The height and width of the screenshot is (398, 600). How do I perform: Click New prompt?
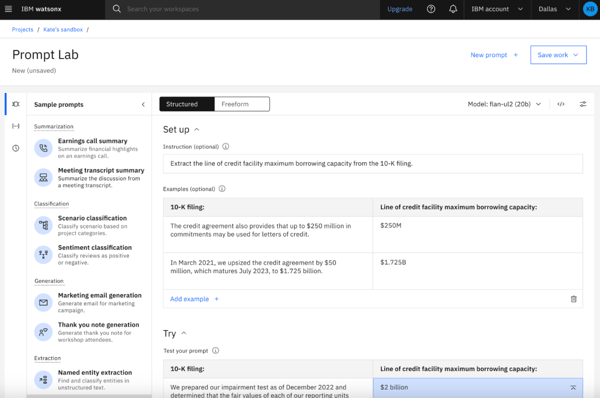489,55
